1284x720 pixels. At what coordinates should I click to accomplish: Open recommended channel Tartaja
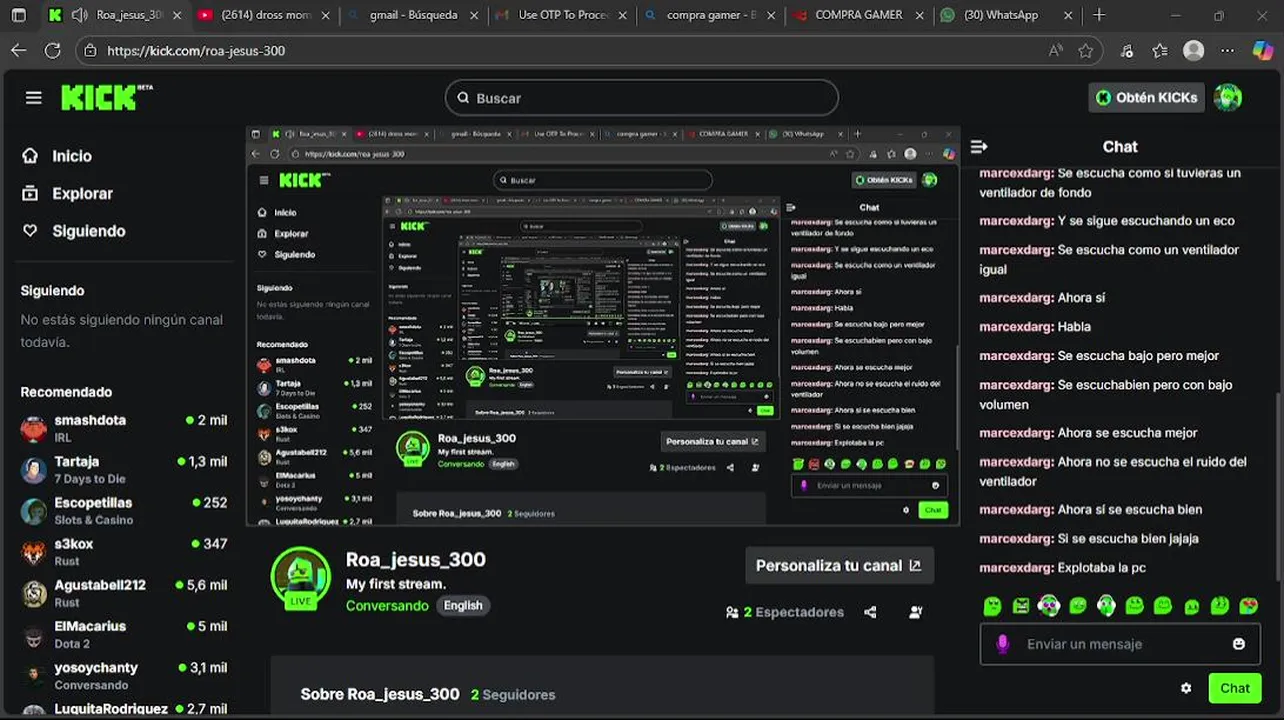pos(124,470)
